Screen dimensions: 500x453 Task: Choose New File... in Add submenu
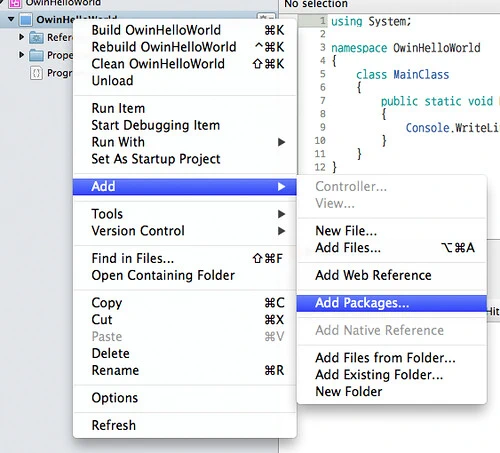[x=392, y=231]
